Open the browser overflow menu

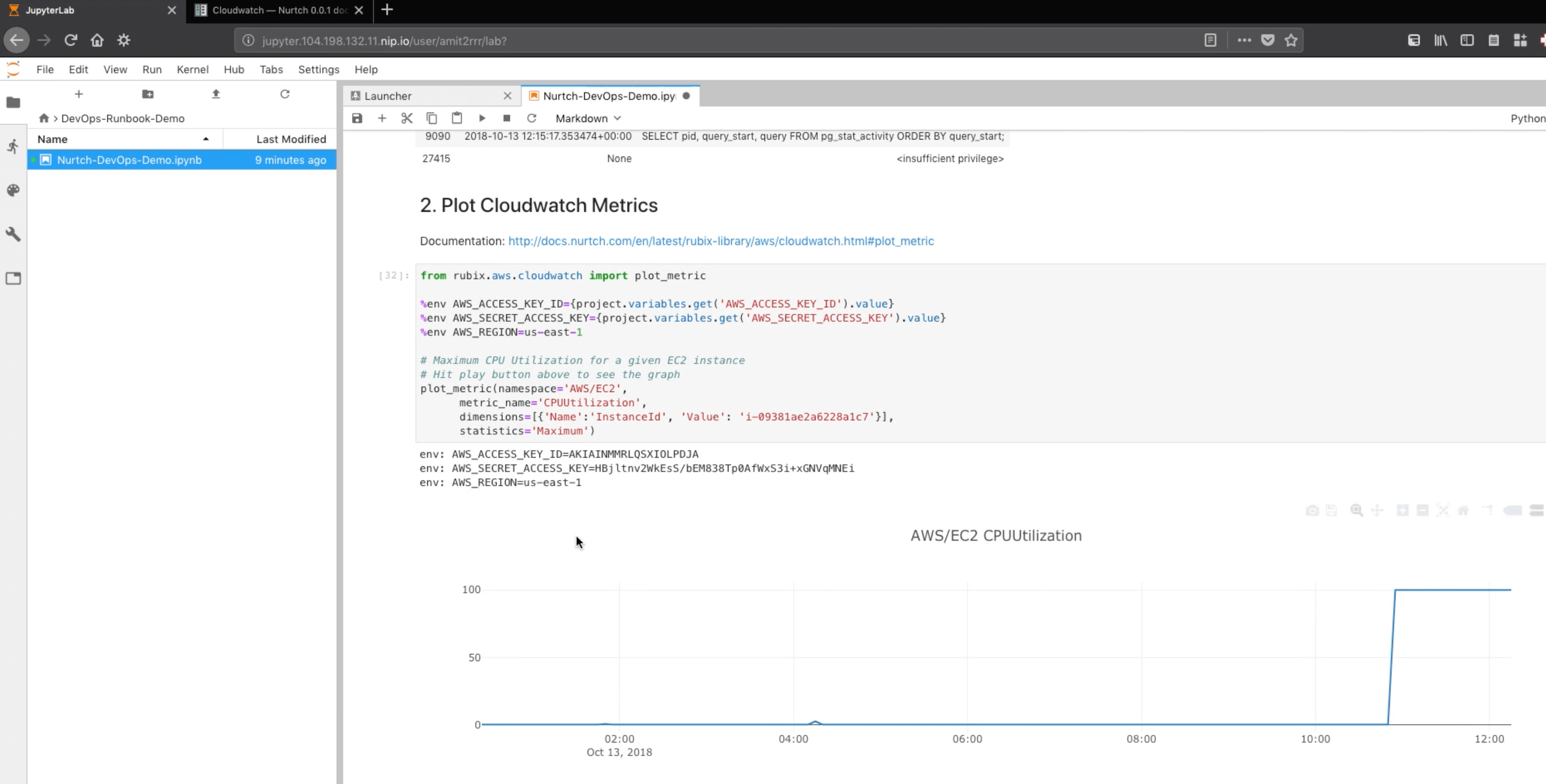[x=1244, y=40]
